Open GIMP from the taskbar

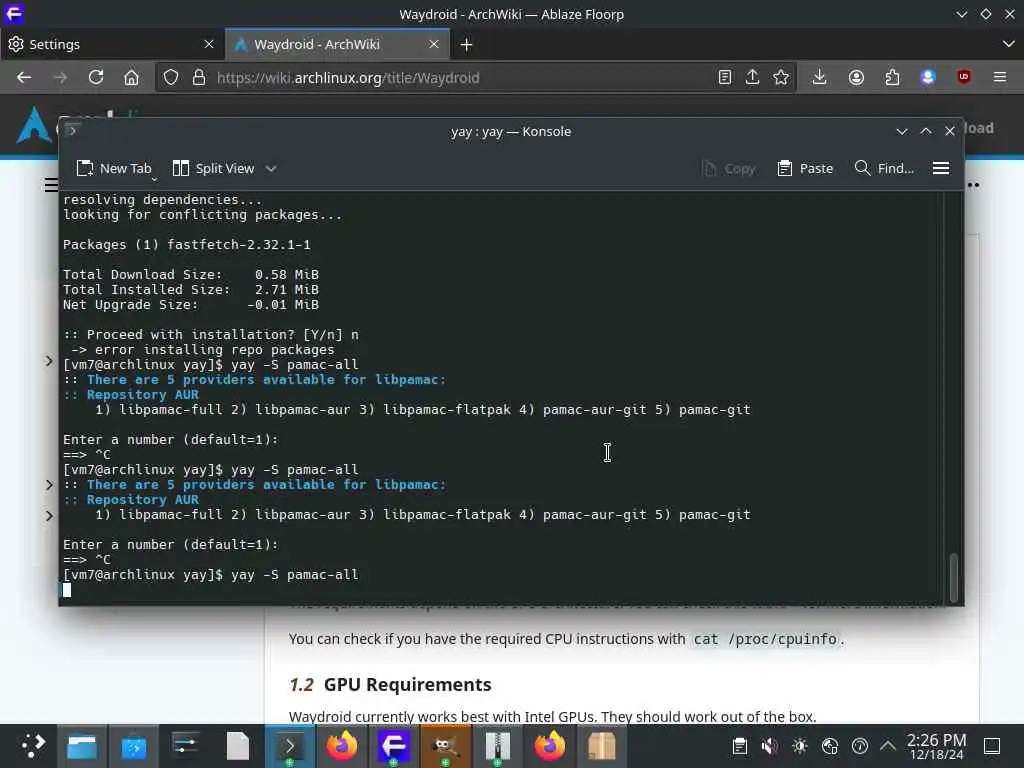pyautogui.click(x=445, y=746)
